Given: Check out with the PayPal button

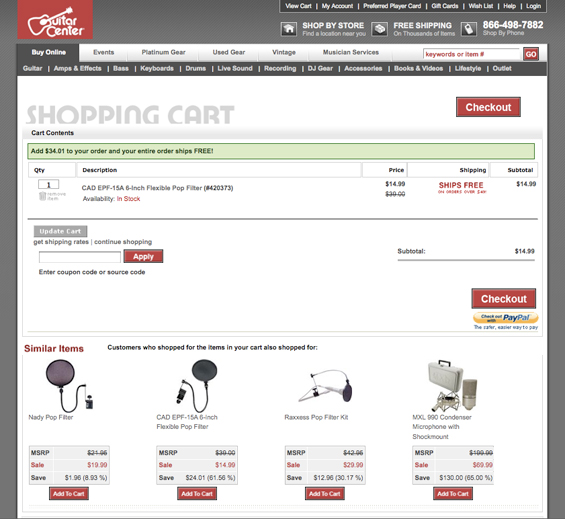Looking at the screenshot, I should point(506,318).
